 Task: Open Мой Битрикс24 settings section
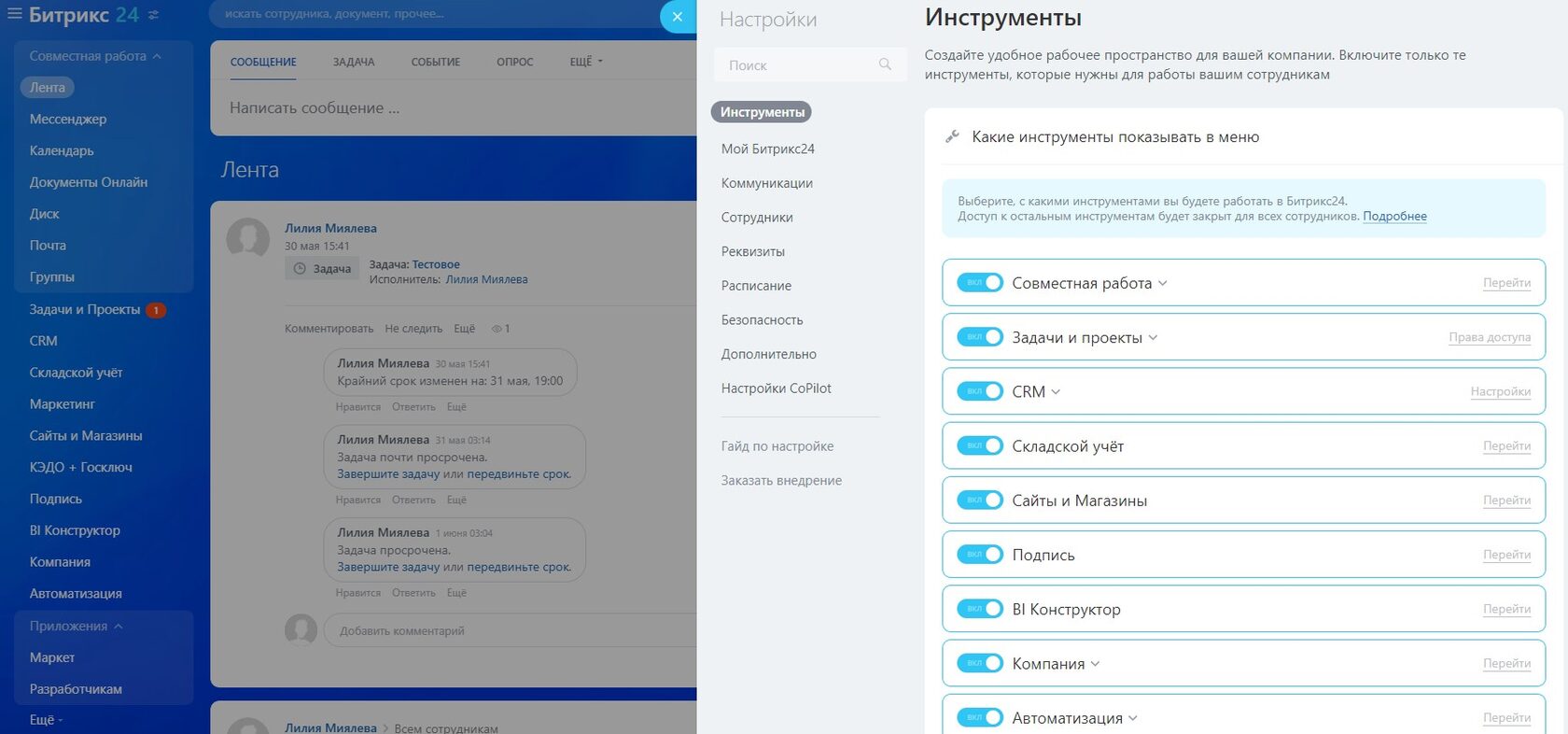click(767, 148)
